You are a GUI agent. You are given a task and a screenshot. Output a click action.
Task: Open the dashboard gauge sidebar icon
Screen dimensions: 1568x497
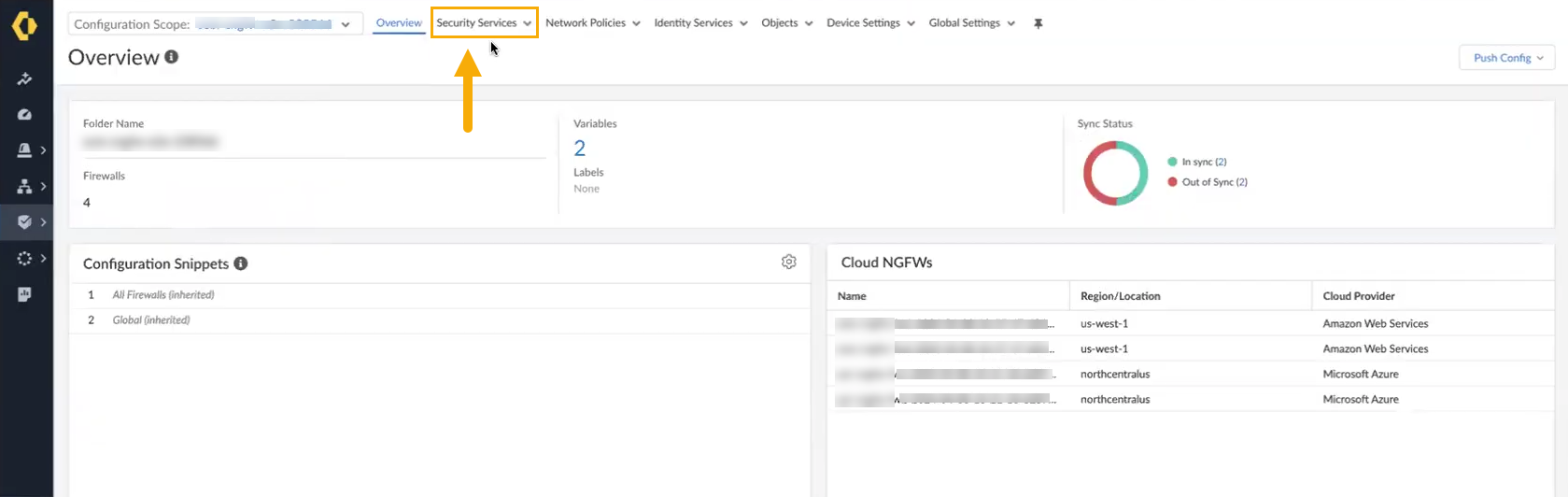pos(25,115)
